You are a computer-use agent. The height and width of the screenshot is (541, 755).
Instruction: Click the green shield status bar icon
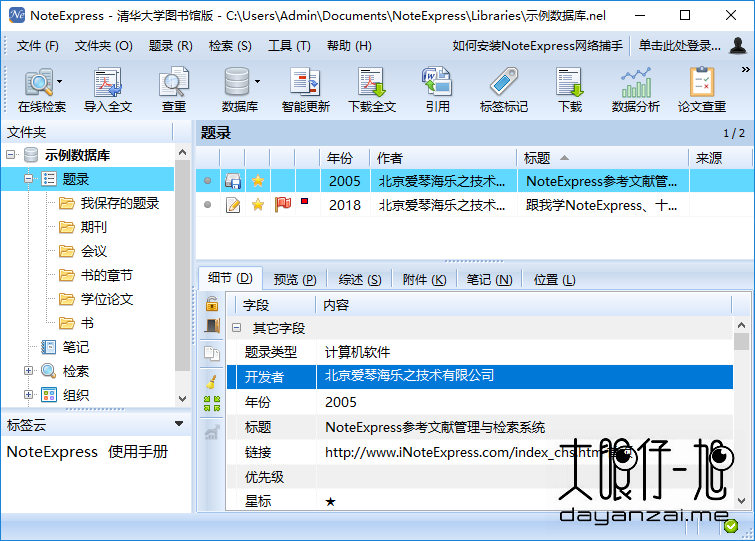tap(731, 526)
